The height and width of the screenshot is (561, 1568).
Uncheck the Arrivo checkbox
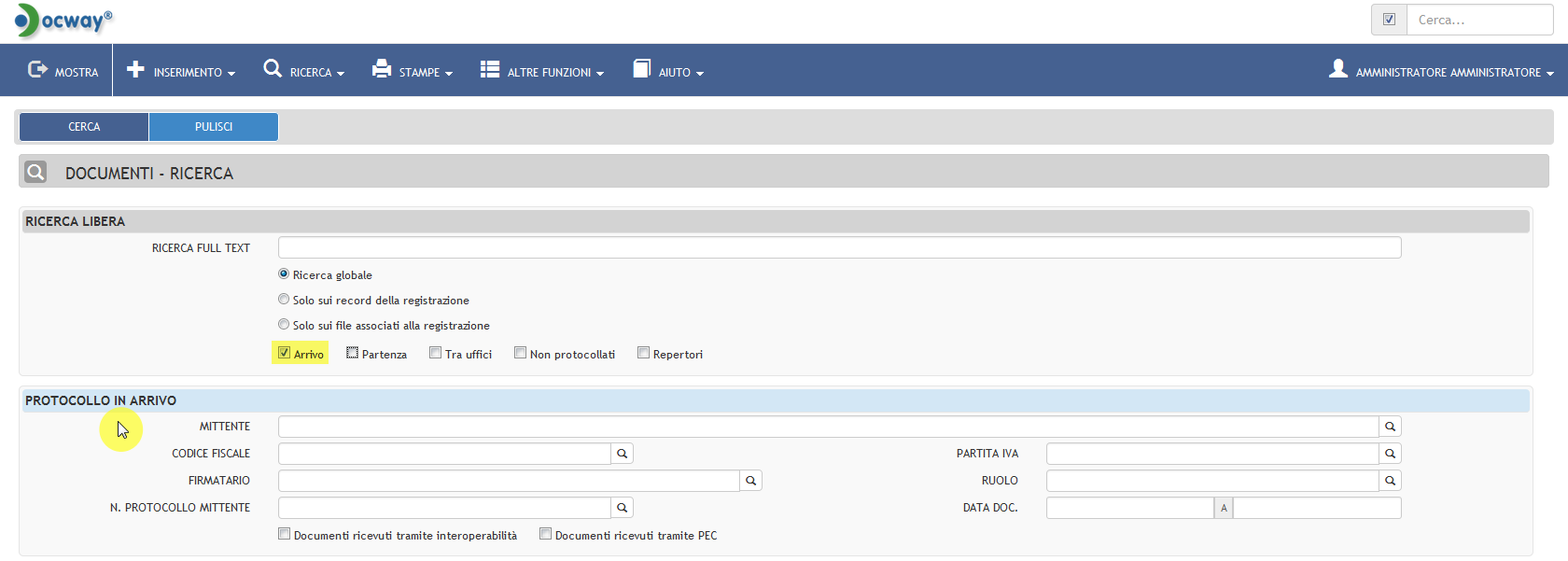(x=285, y=353)
